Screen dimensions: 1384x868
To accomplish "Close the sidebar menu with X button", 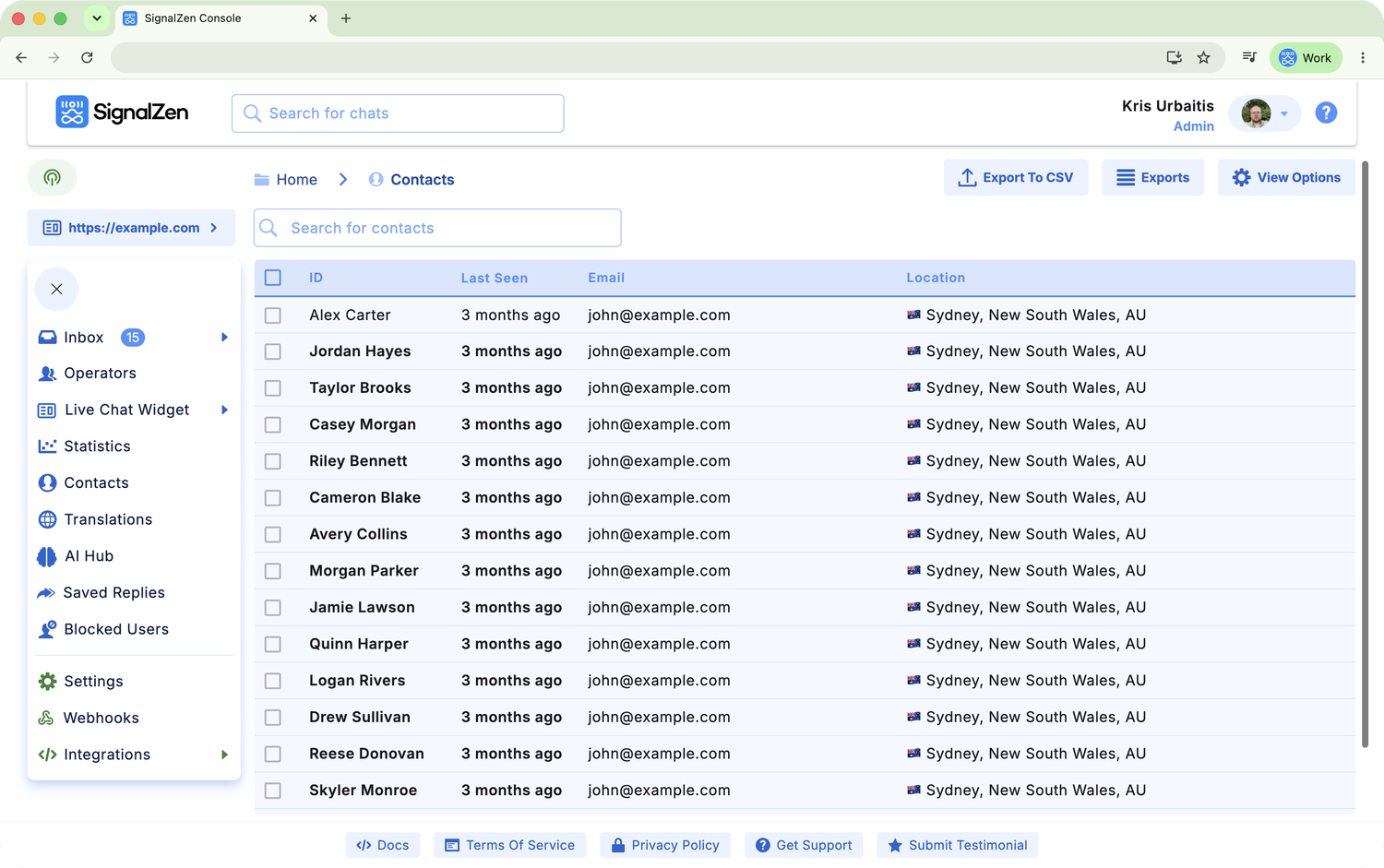I will 56,290.
